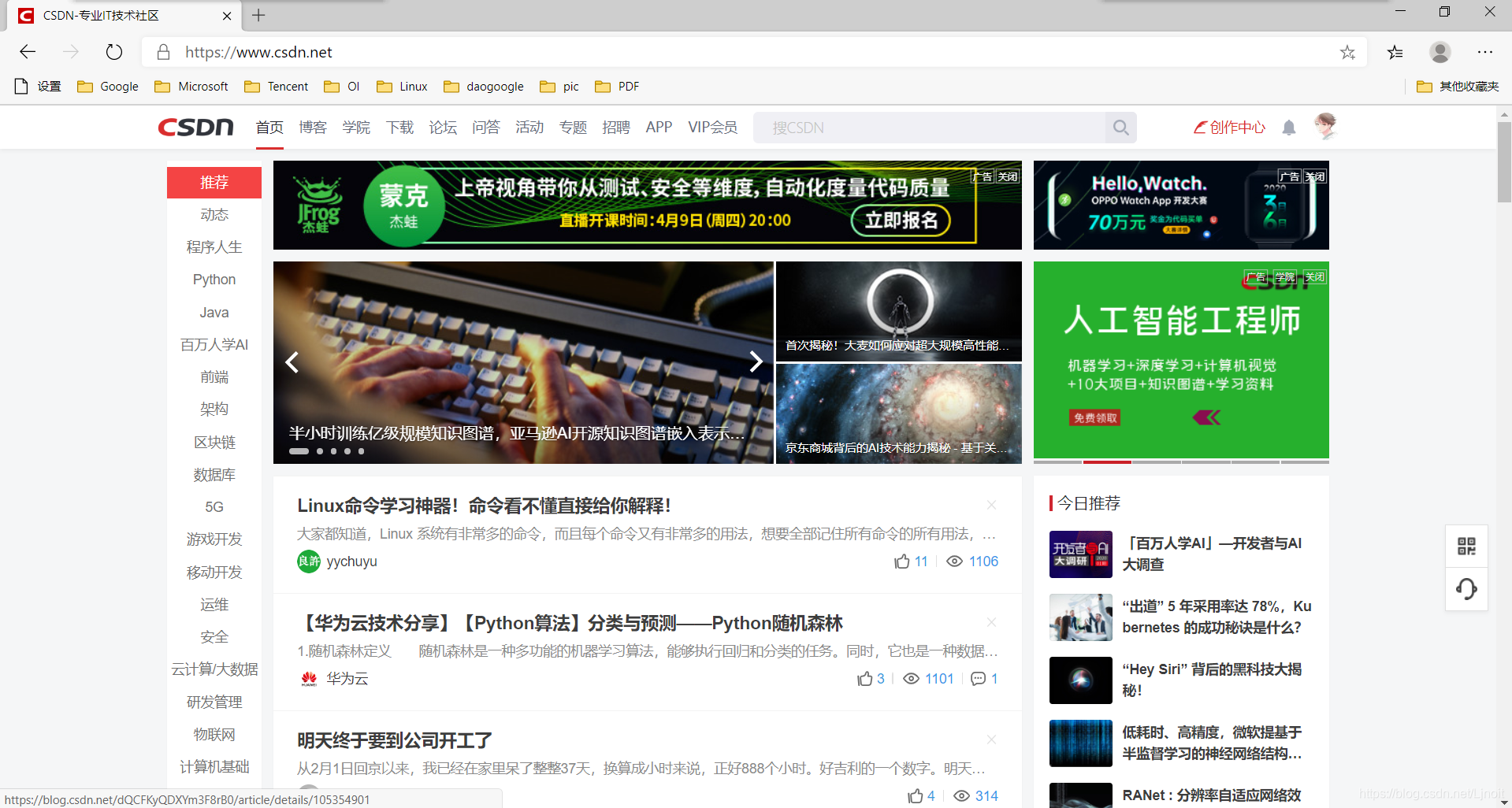Select the 云计算/大数据 sidebar category

[x=214, y=669]
